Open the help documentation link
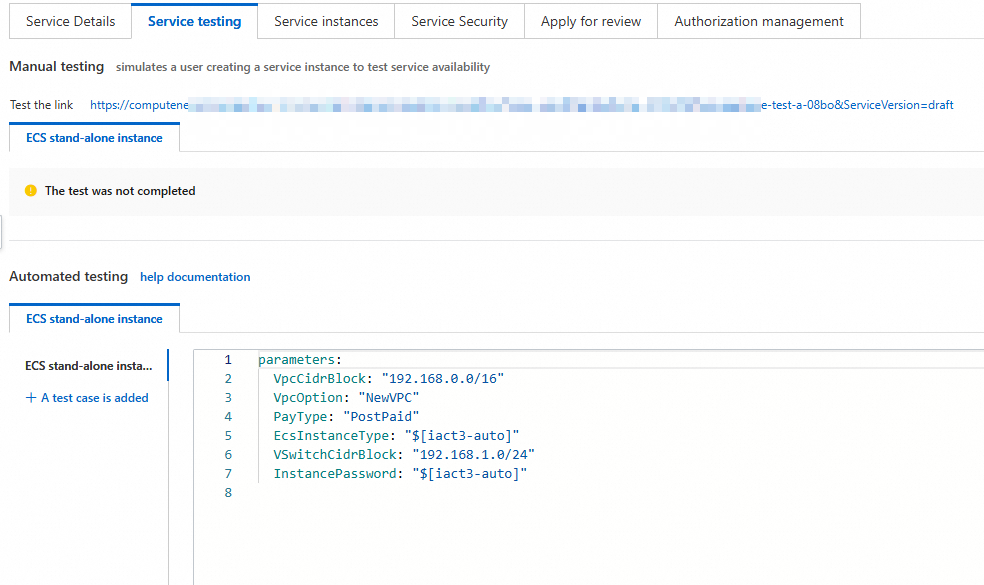The width and height of the screenshot is (984, 585). click(195, 277)
